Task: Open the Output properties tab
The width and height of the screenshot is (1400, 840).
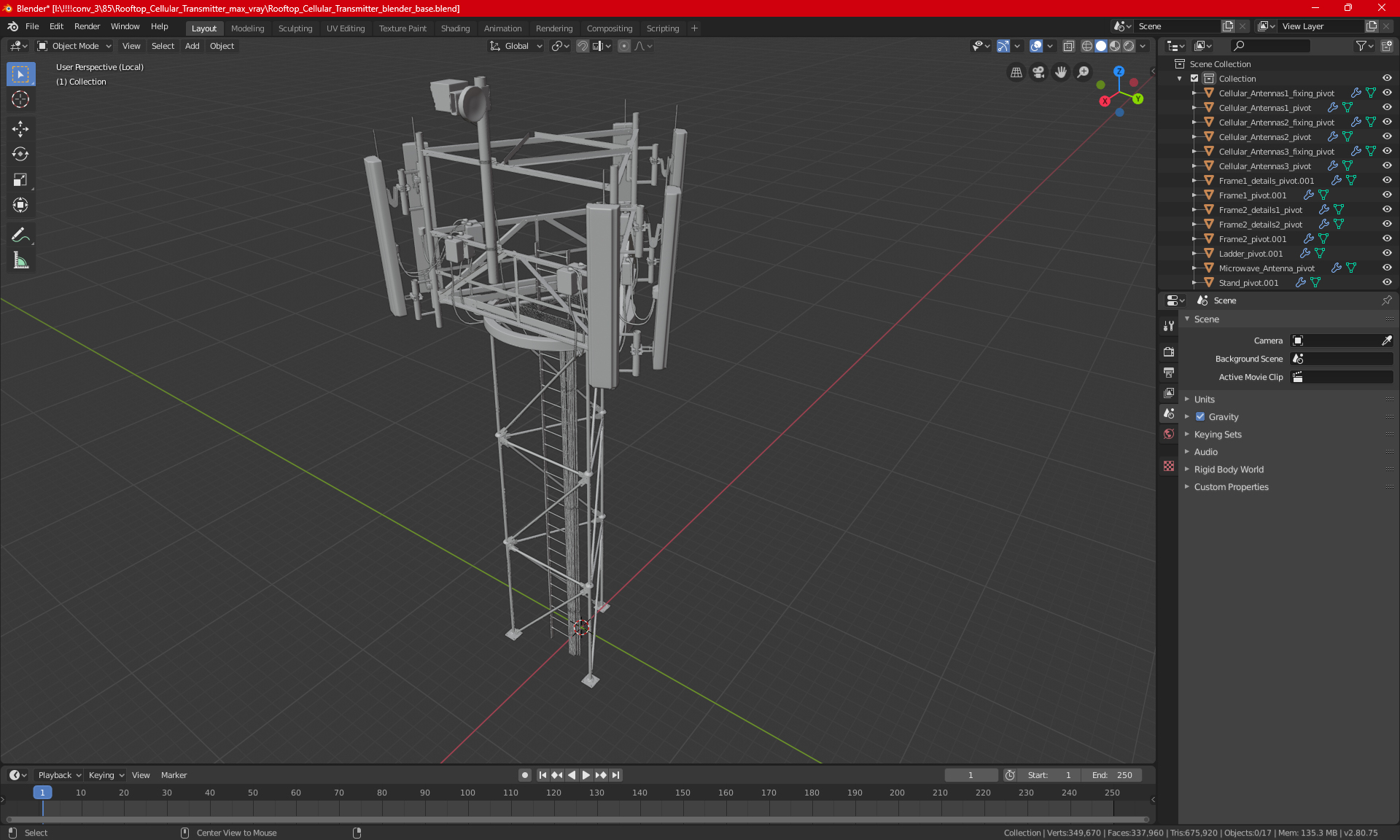Action: (x=1169, y=372)
